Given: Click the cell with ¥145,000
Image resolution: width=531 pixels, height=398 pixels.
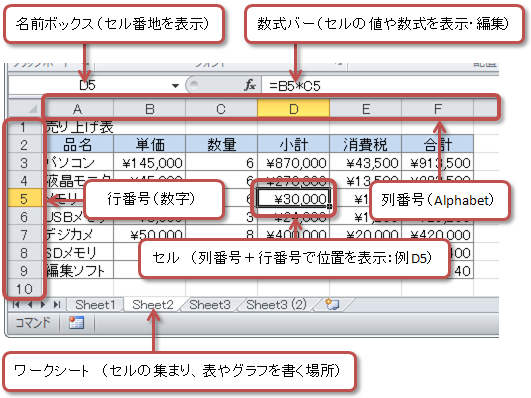Looking at the screenshot, I should point(150,163).
